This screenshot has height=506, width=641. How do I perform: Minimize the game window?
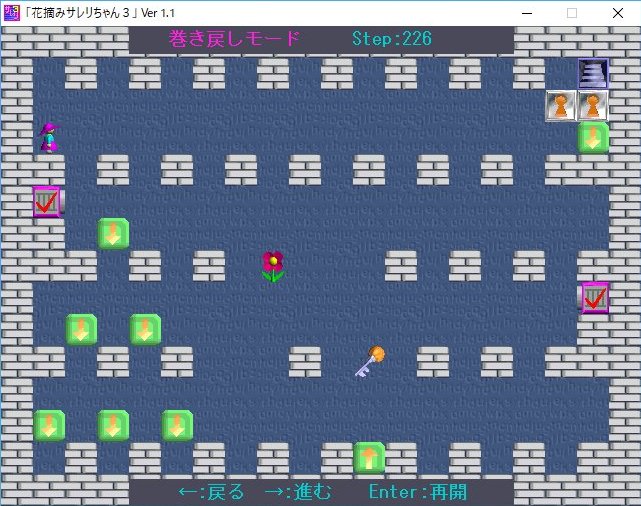click(x=525, y=12)
